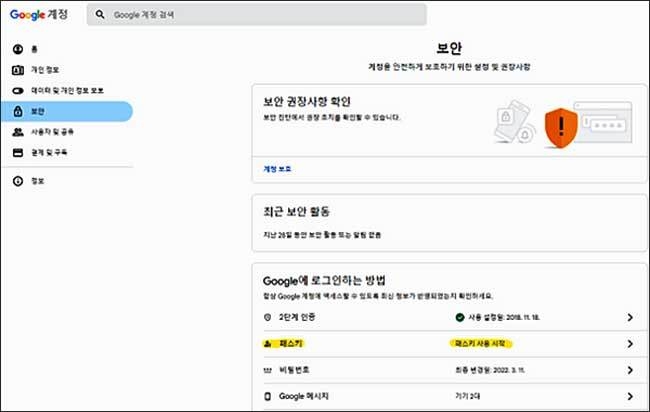Screen dimensions: 650x412
Task: Click the 사용 설정일: 2018. 11. 18. text
Action: (504, 317)
